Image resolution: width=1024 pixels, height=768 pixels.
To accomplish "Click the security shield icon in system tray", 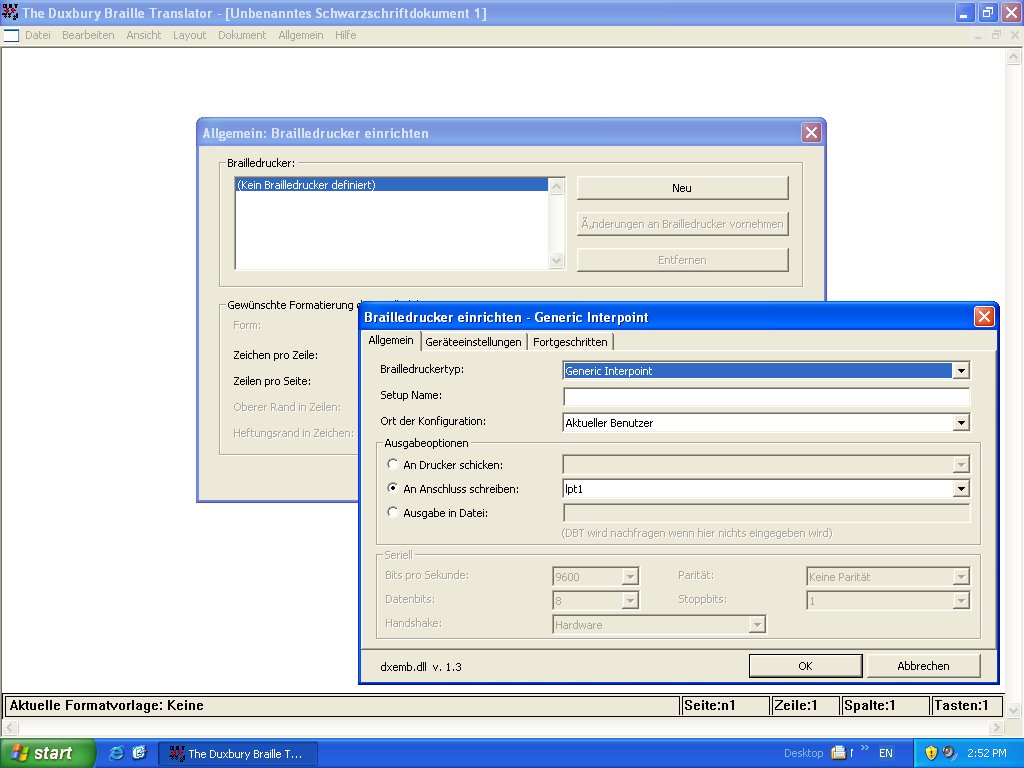I will tap(931, 753).
